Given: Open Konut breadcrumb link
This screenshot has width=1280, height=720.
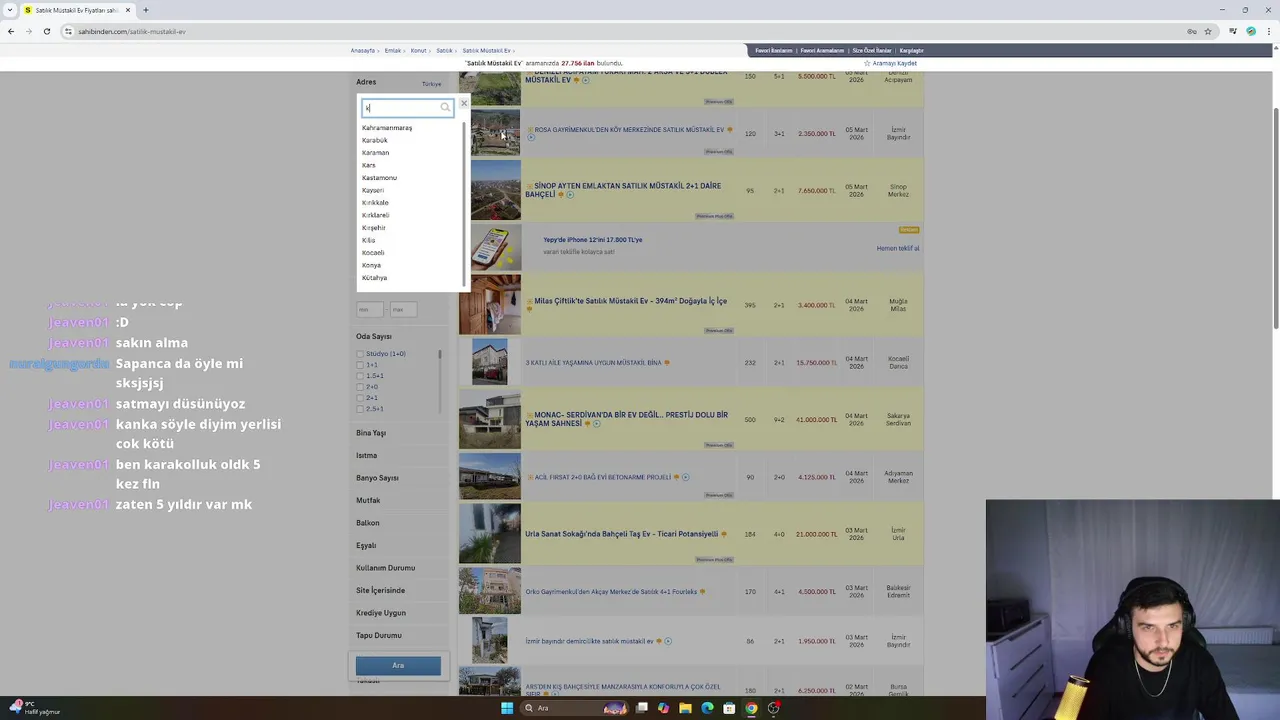Looking at the screenshot, I should click(x=418, y=50).
